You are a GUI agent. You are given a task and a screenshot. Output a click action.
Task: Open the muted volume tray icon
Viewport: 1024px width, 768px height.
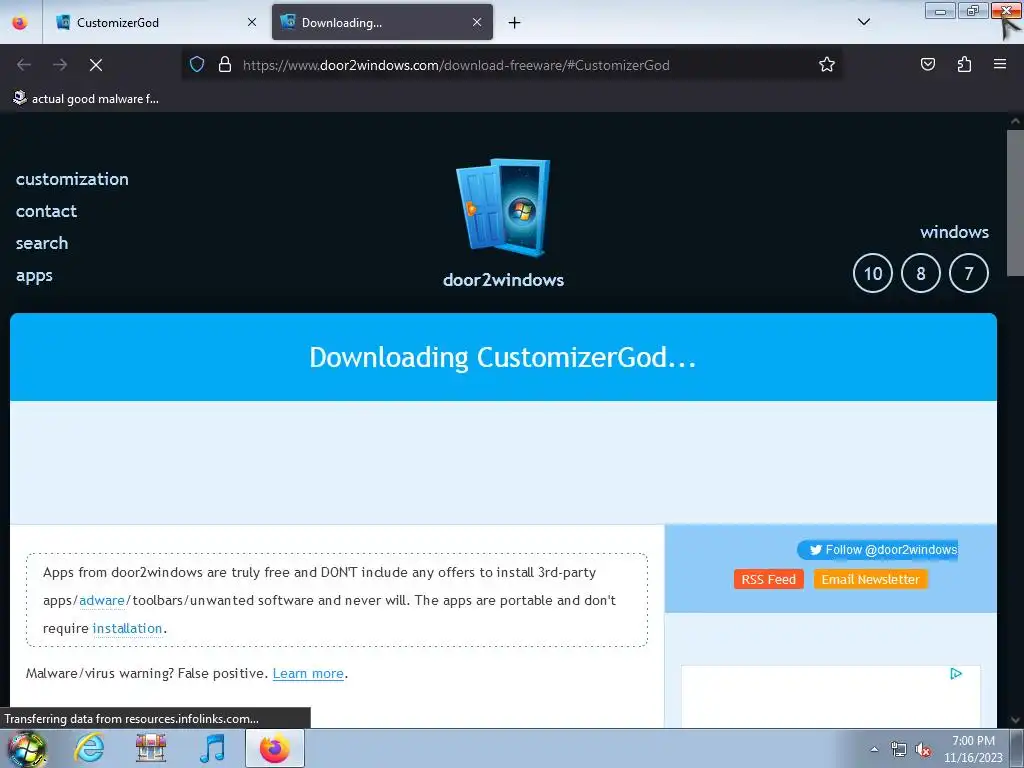(x=923, y=750)
